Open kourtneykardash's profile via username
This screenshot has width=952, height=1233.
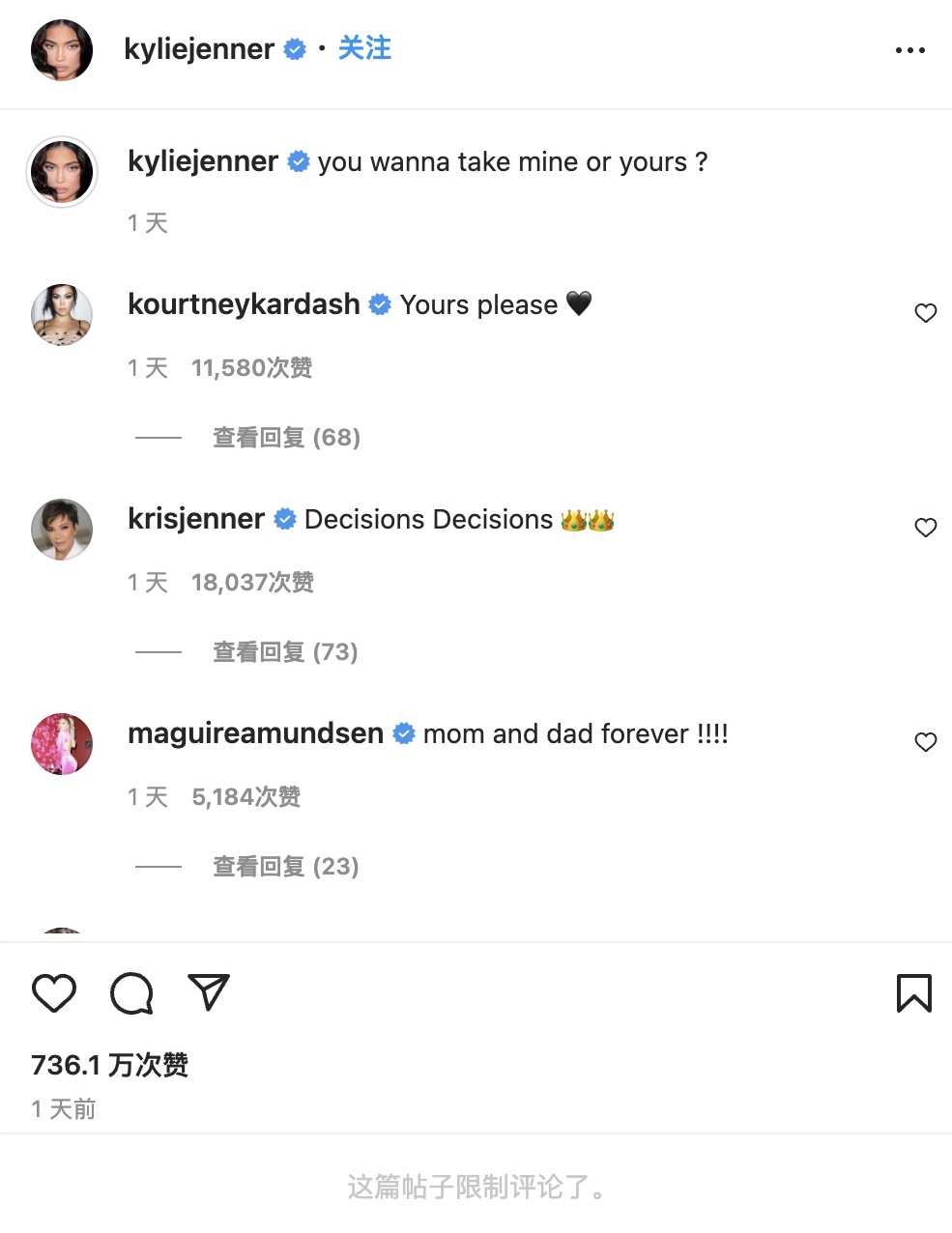click(244, 304)
